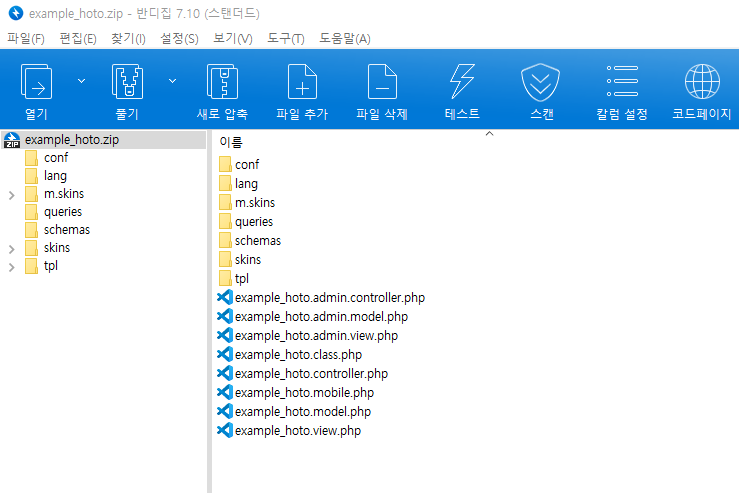The image size is (739, 493).
Task: Click the 칼럼 설정 list icon
Action: pos(623,81)
